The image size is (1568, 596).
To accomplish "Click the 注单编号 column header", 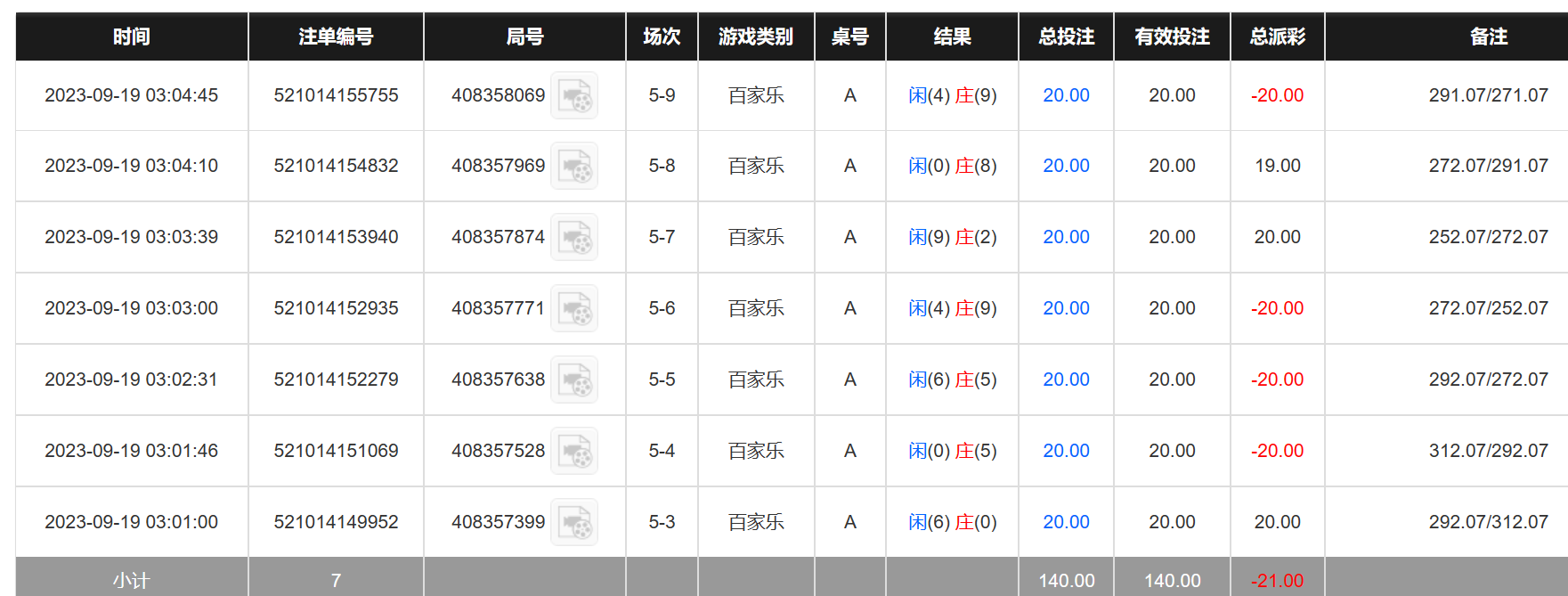I will pyautogui.click(x=336, y=37).
